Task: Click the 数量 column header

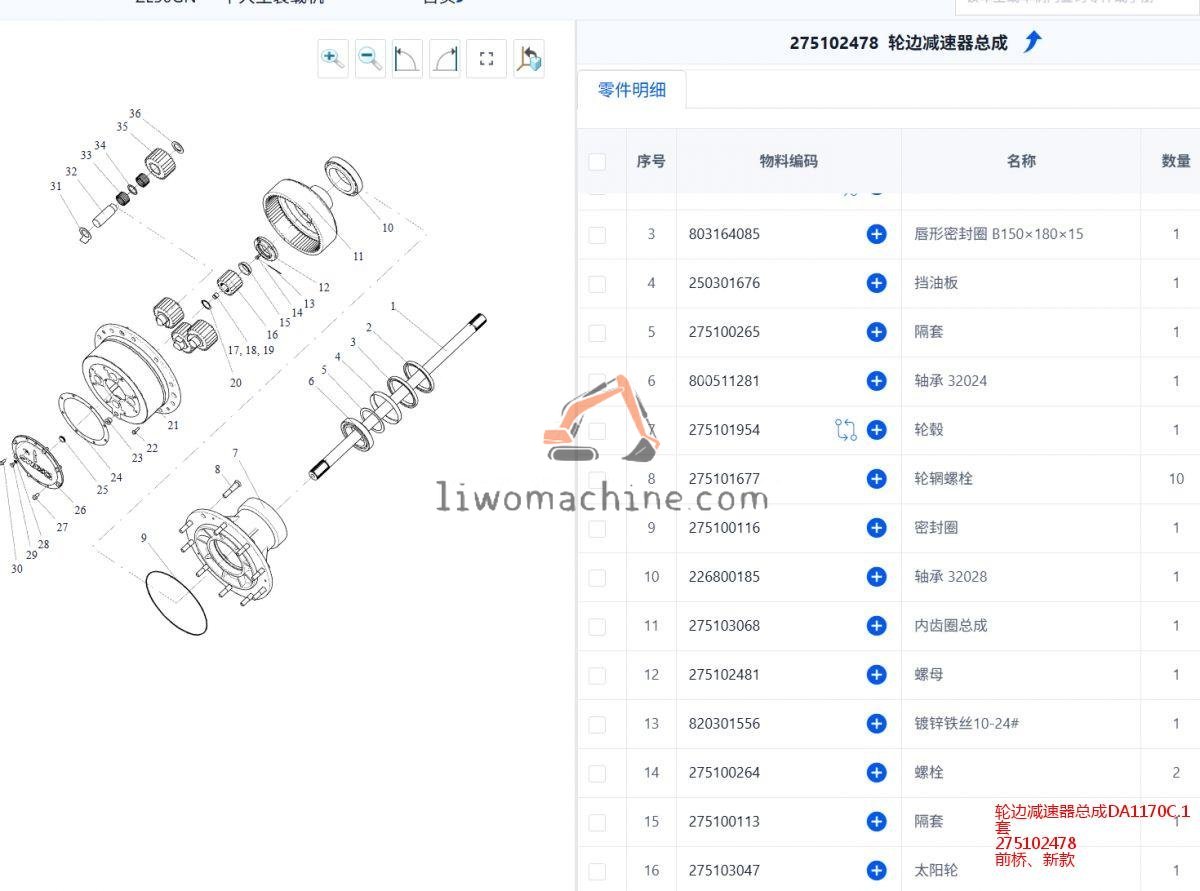Action: (1176, 161)
